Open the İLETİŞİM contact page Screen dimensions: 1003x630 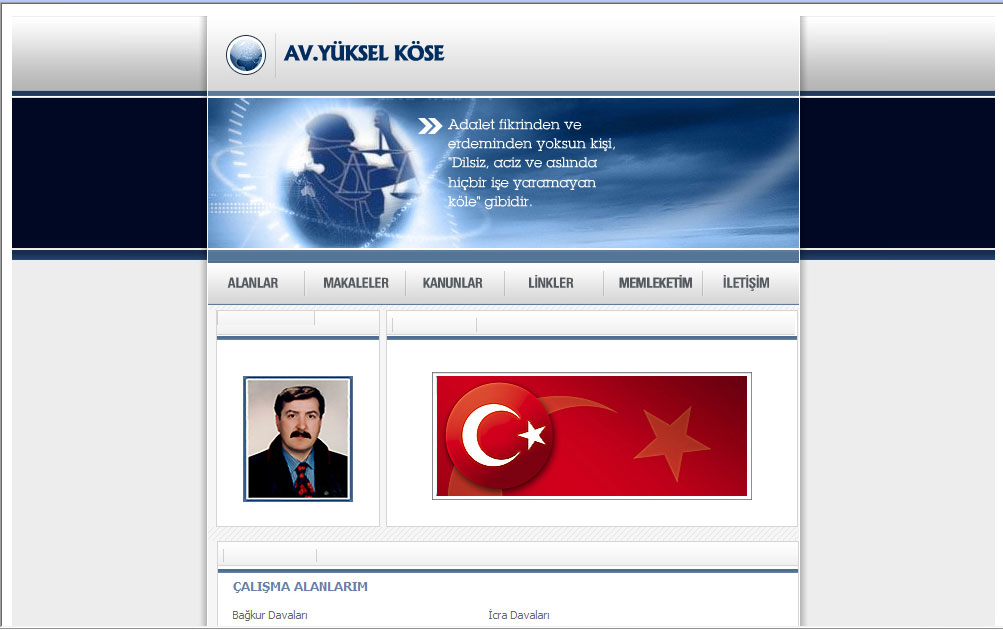tap(746, 283)
